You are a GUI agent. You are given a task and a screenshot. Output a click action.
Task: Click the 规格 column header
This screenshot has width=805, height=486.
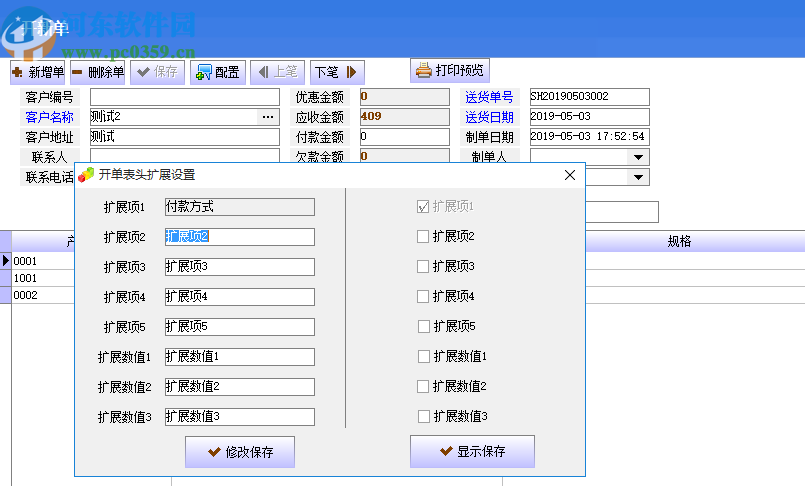[x=679, y=241]
